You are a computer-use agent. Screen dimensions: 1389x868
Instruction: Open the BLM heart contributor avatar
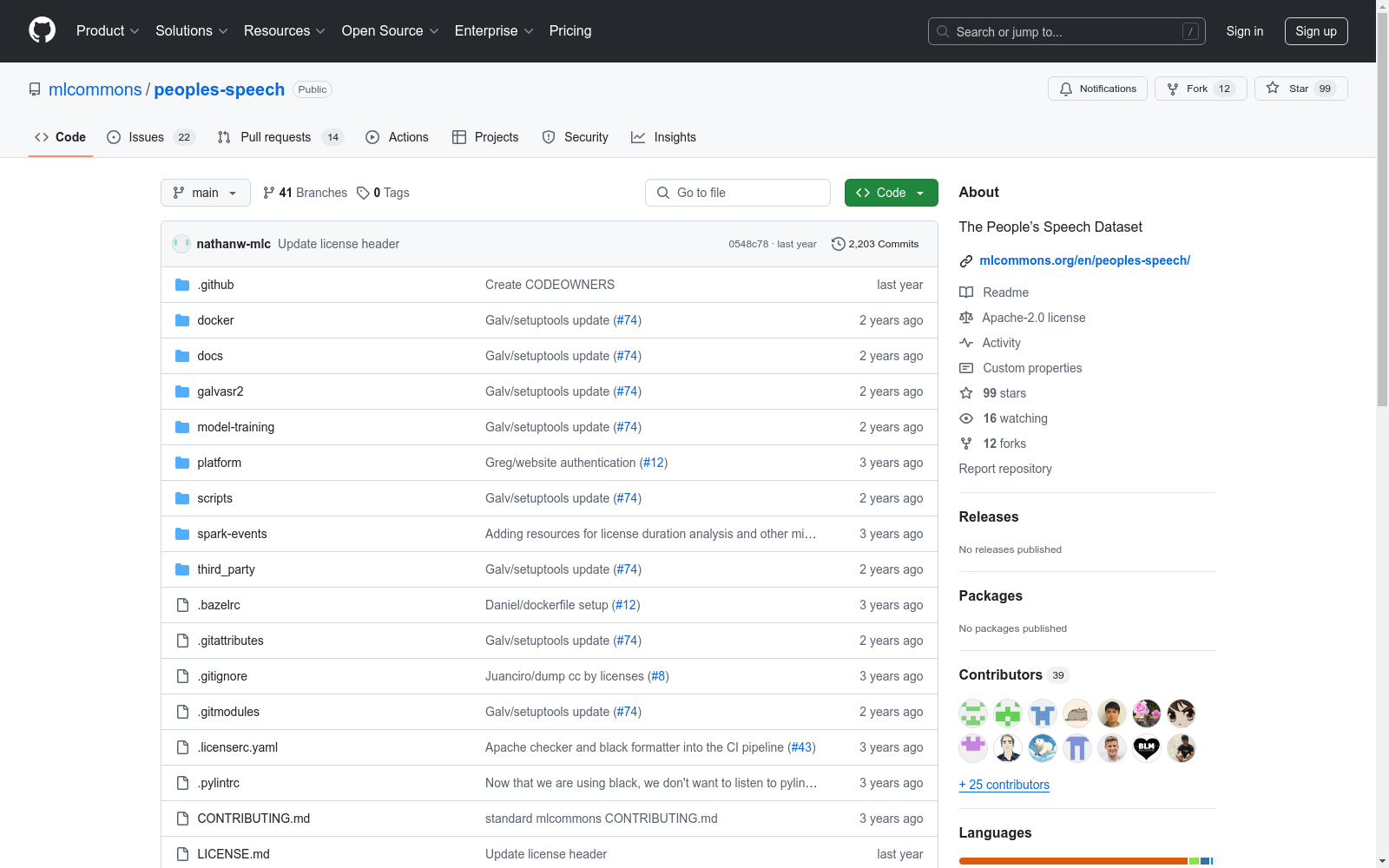coord(1147,748)
